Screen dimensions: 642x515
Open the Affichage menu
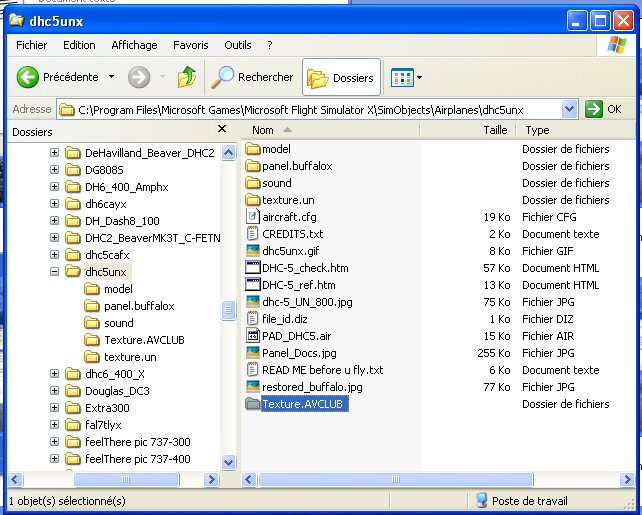(134, 45)
